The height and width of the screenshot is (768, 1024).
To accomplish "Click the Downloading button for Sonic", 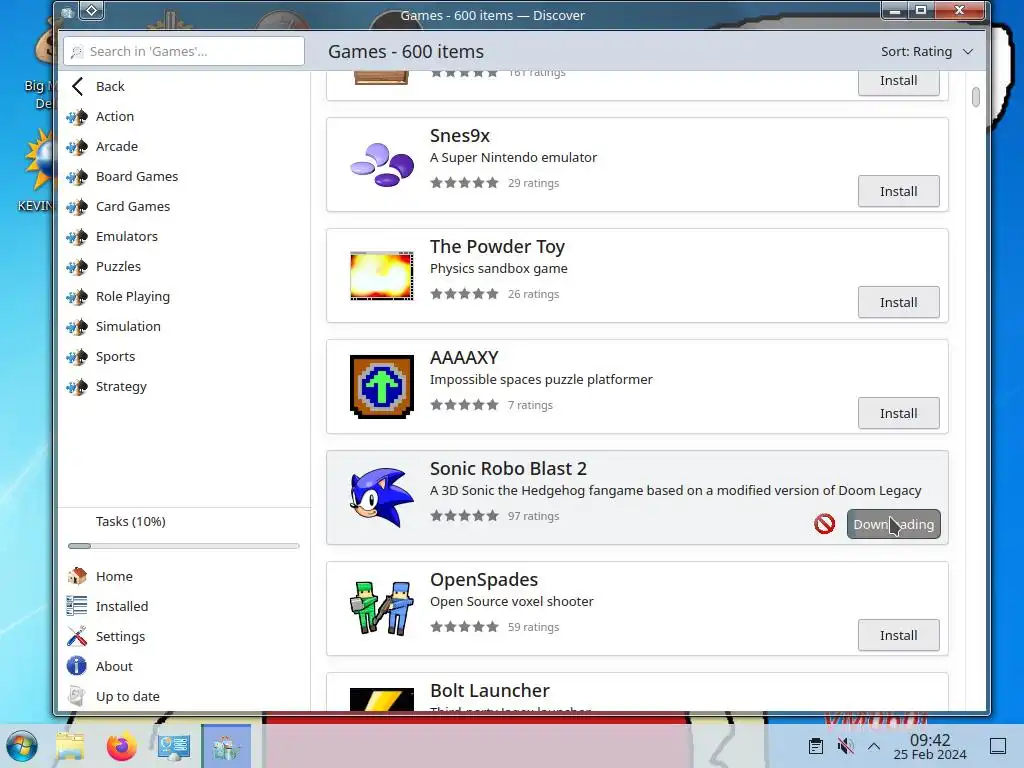I will point(893,524).
